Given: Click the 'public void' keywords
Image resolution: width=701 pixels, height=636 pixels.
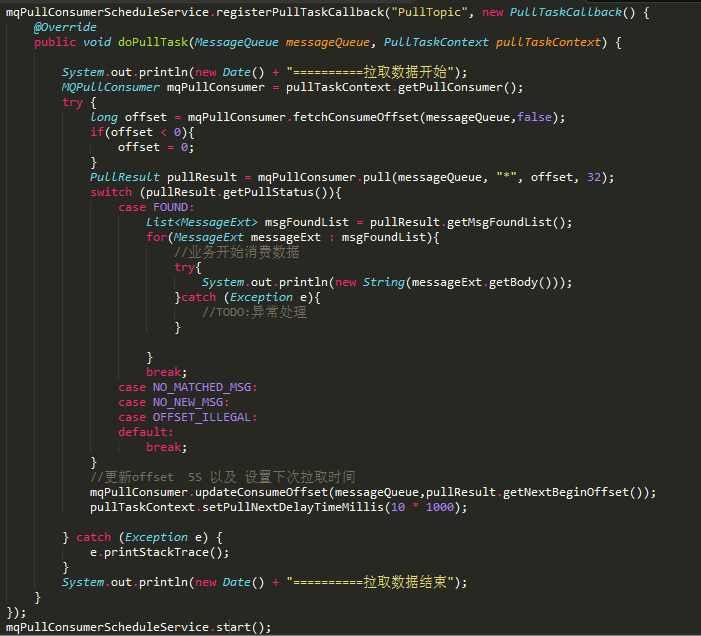Looking at the screenshot, I should point(72,42).
